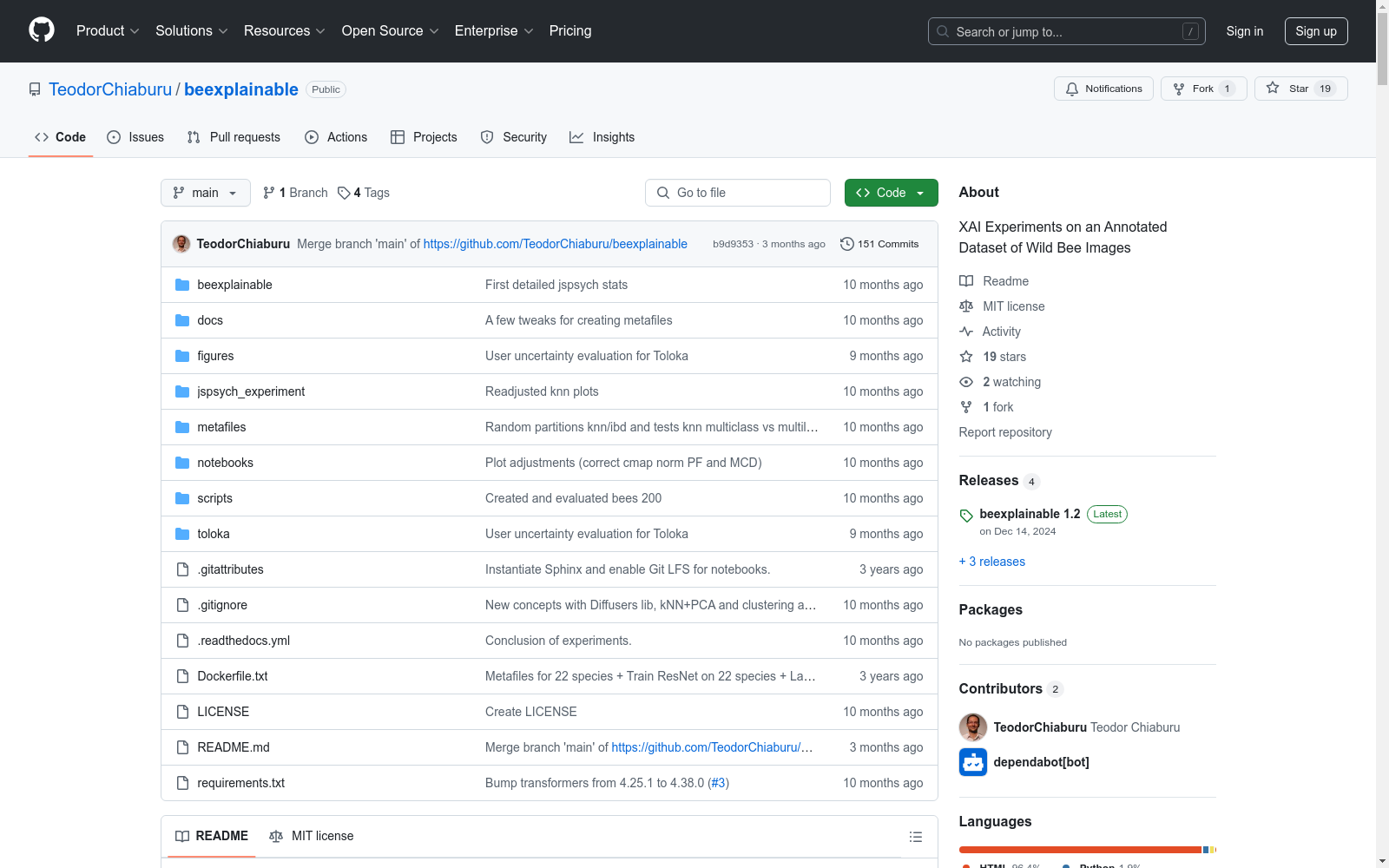Switch to the MIT license tab below file list
Screen dimensions: 1389x868
point(312,836)
